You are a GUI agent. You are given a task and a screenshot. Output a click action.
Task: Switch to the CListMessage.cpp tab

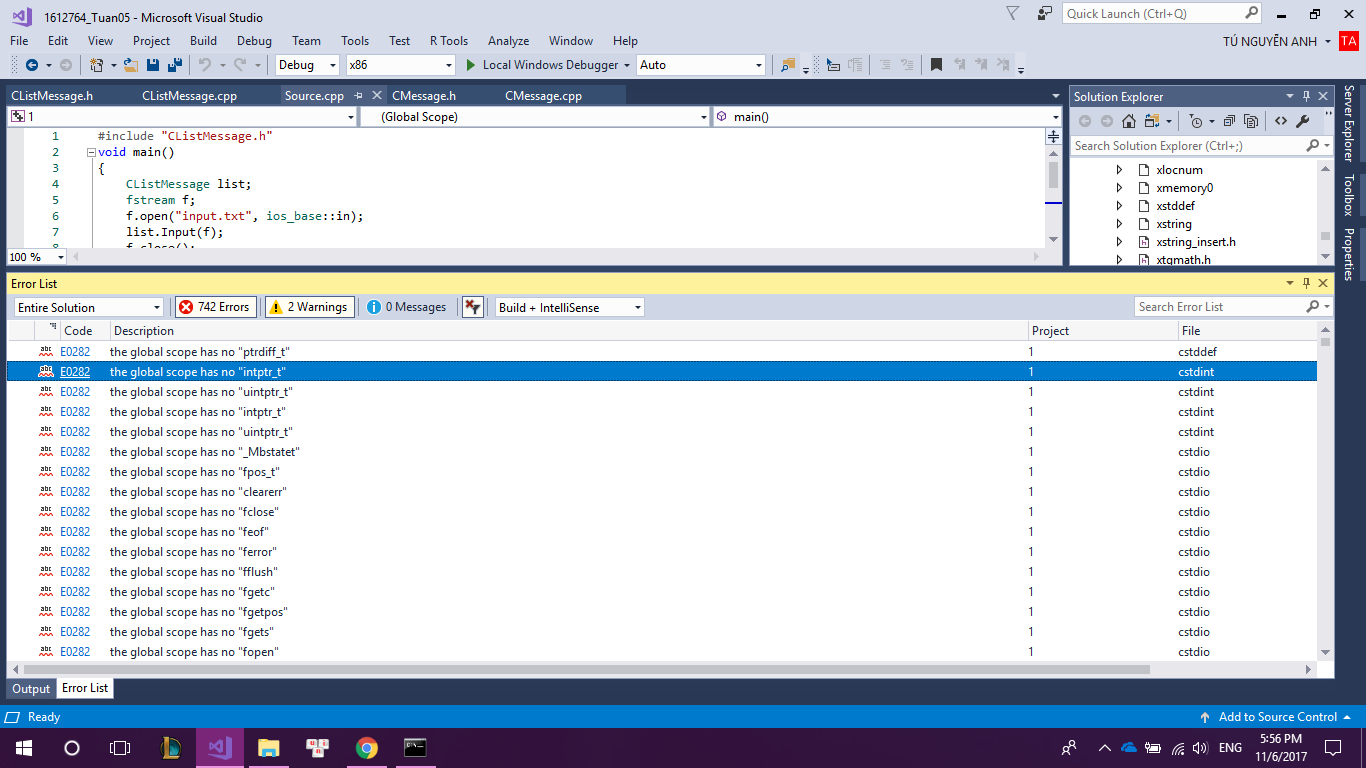pos(189,96)
